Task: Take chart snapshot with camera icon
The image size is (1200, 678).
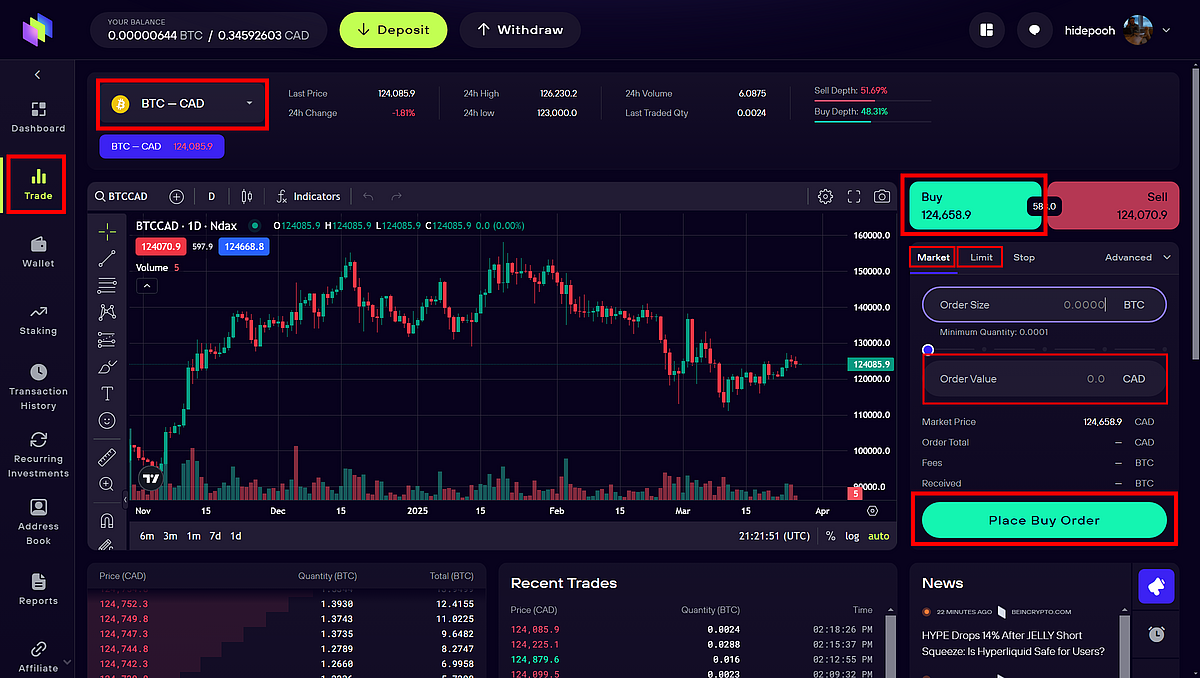Action: pyautogui.click(x=882, y=197)
